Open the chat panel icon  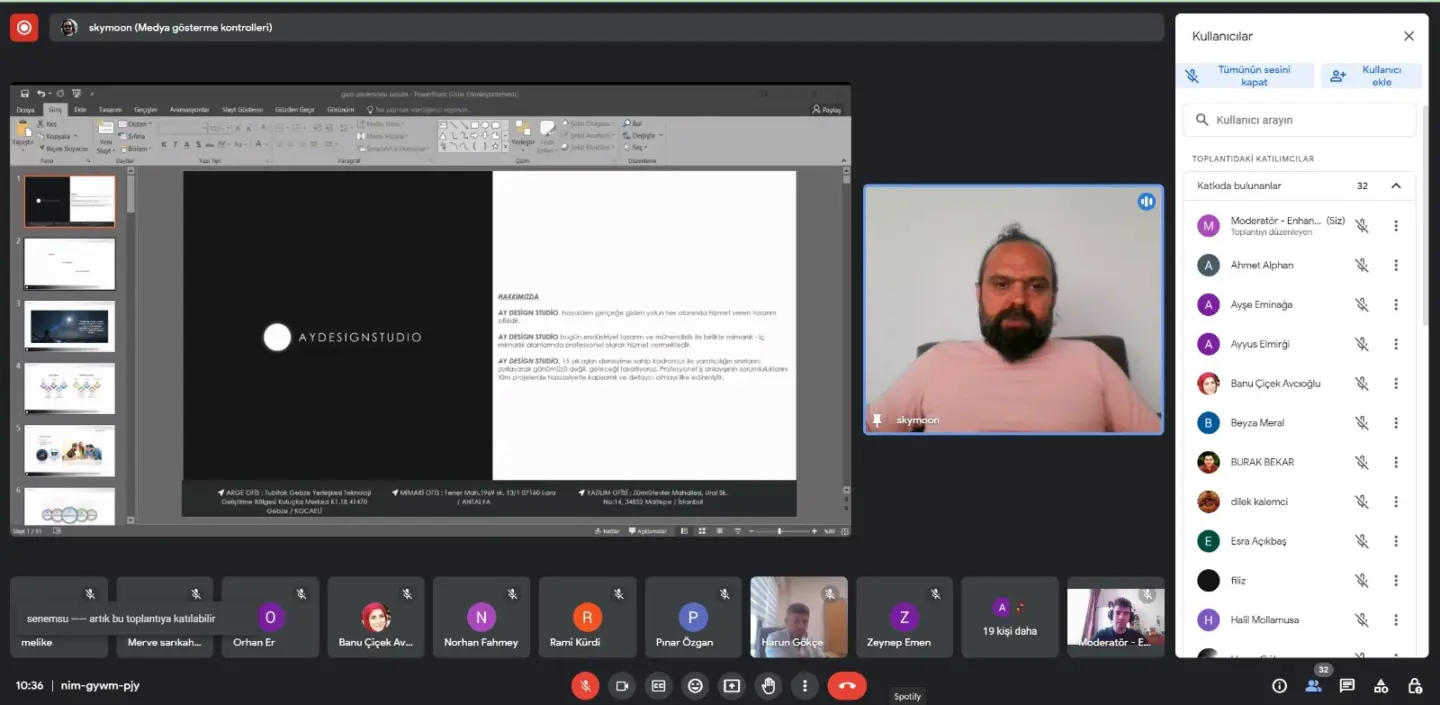pos(1347,686)
